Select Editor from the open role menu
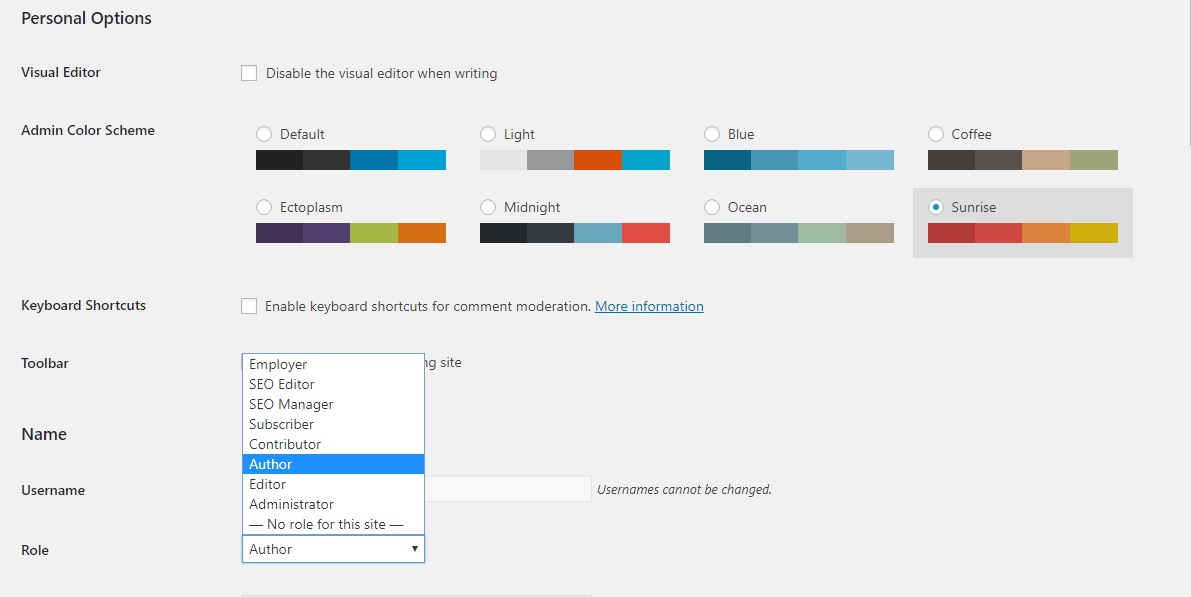Image resolution: width=1191 pixels, height=597 pixels. tap(268, 484)
